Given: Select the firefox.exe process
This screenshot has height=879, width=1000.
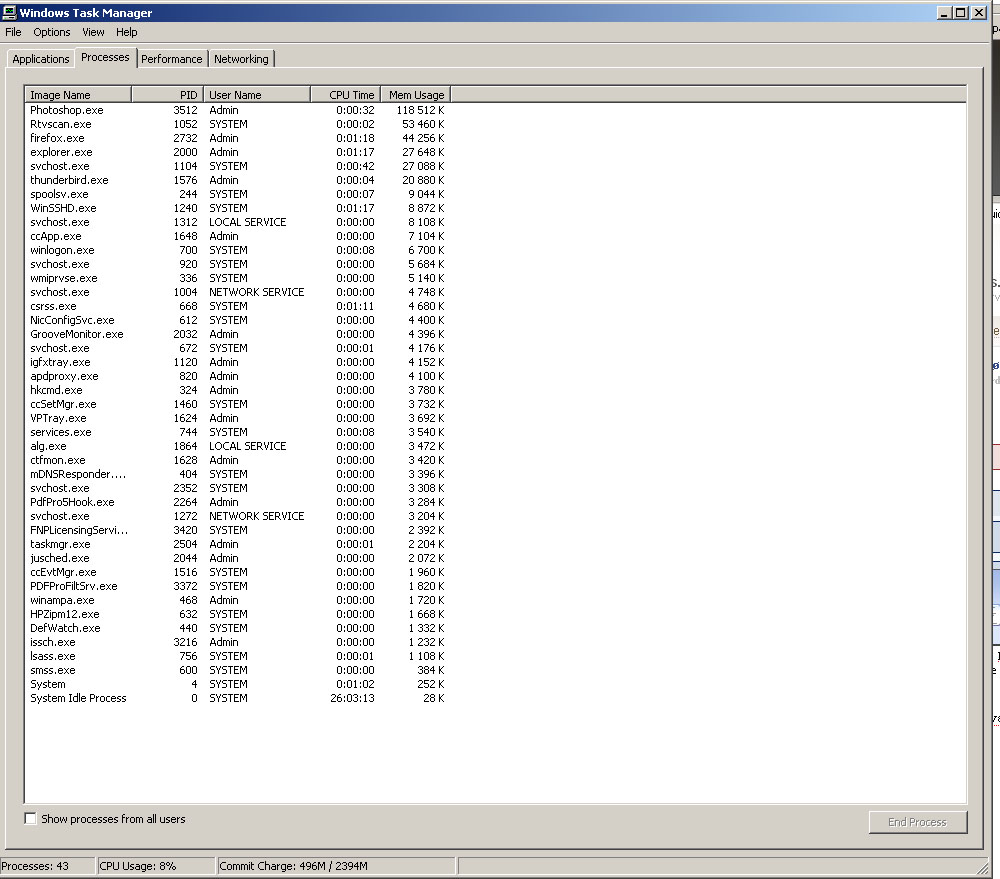Looking at the screenshot, I should (237, 138).
